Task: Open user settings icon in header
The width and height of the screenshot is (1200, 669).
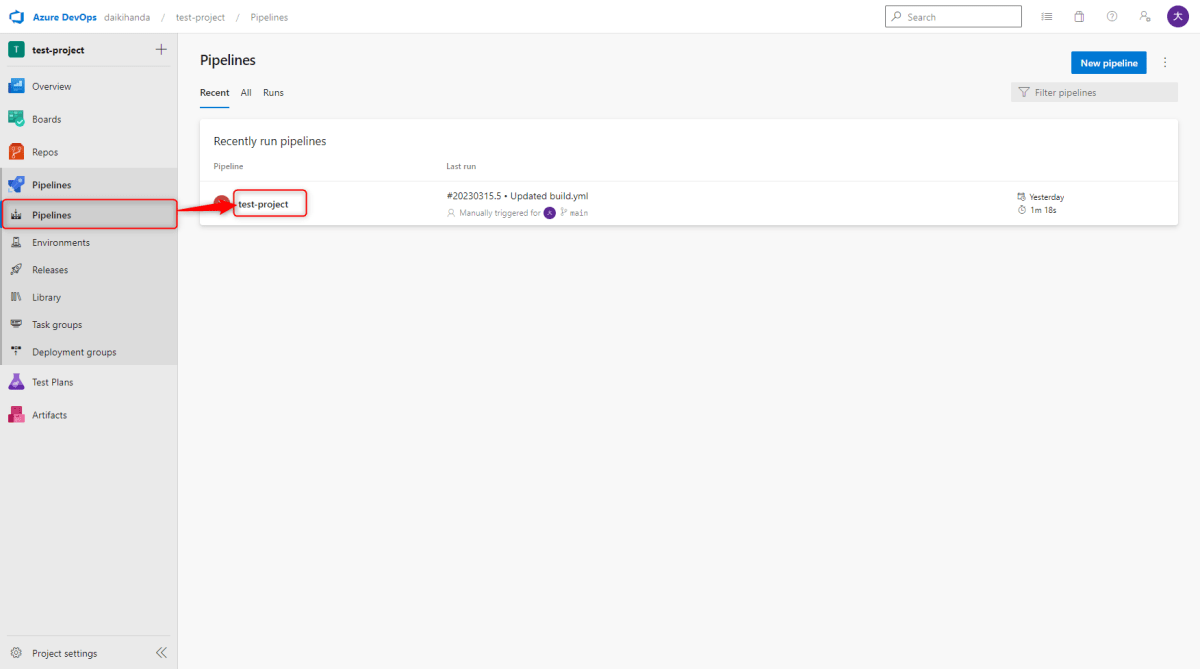Action: click(x=1145, y=17)
